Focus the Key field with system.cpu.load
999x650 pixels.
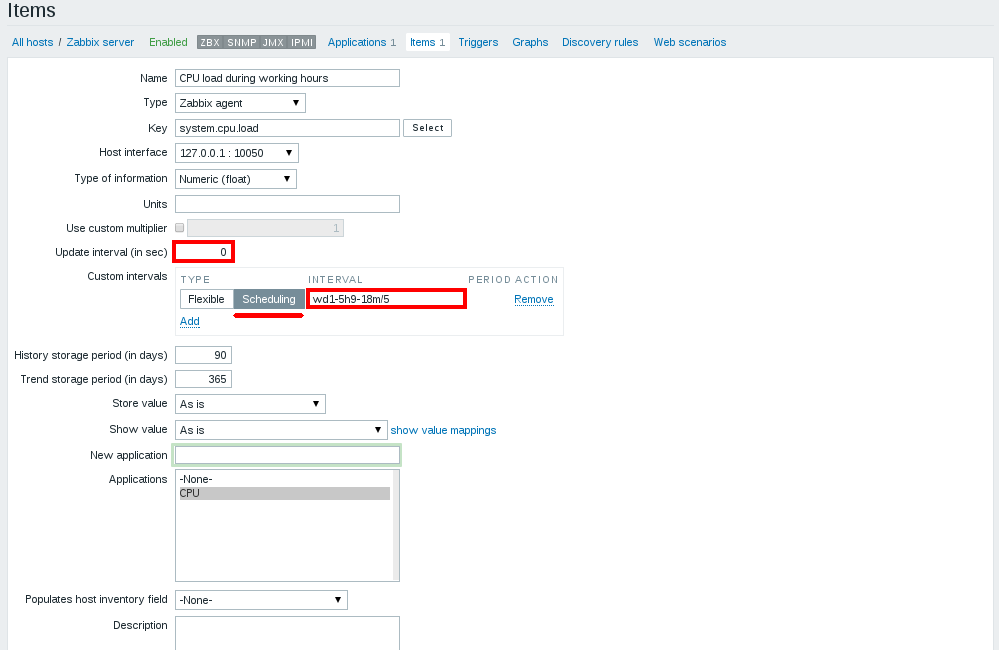click(287, 127)
